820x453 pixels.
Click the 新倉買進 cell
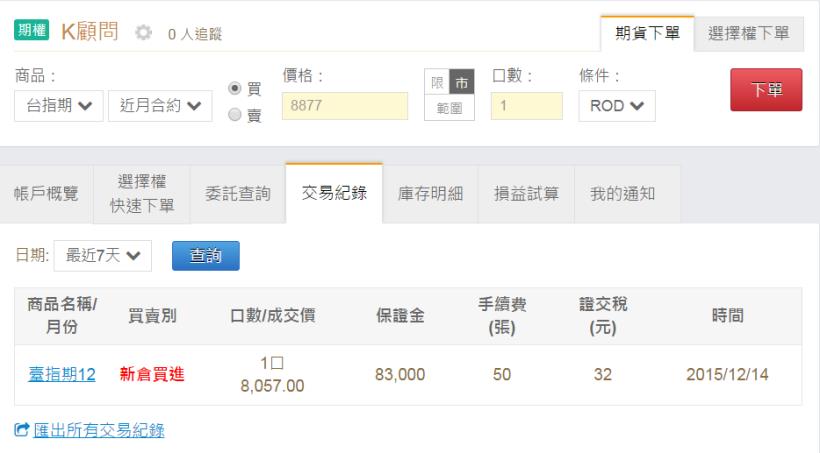pos(152,375)
